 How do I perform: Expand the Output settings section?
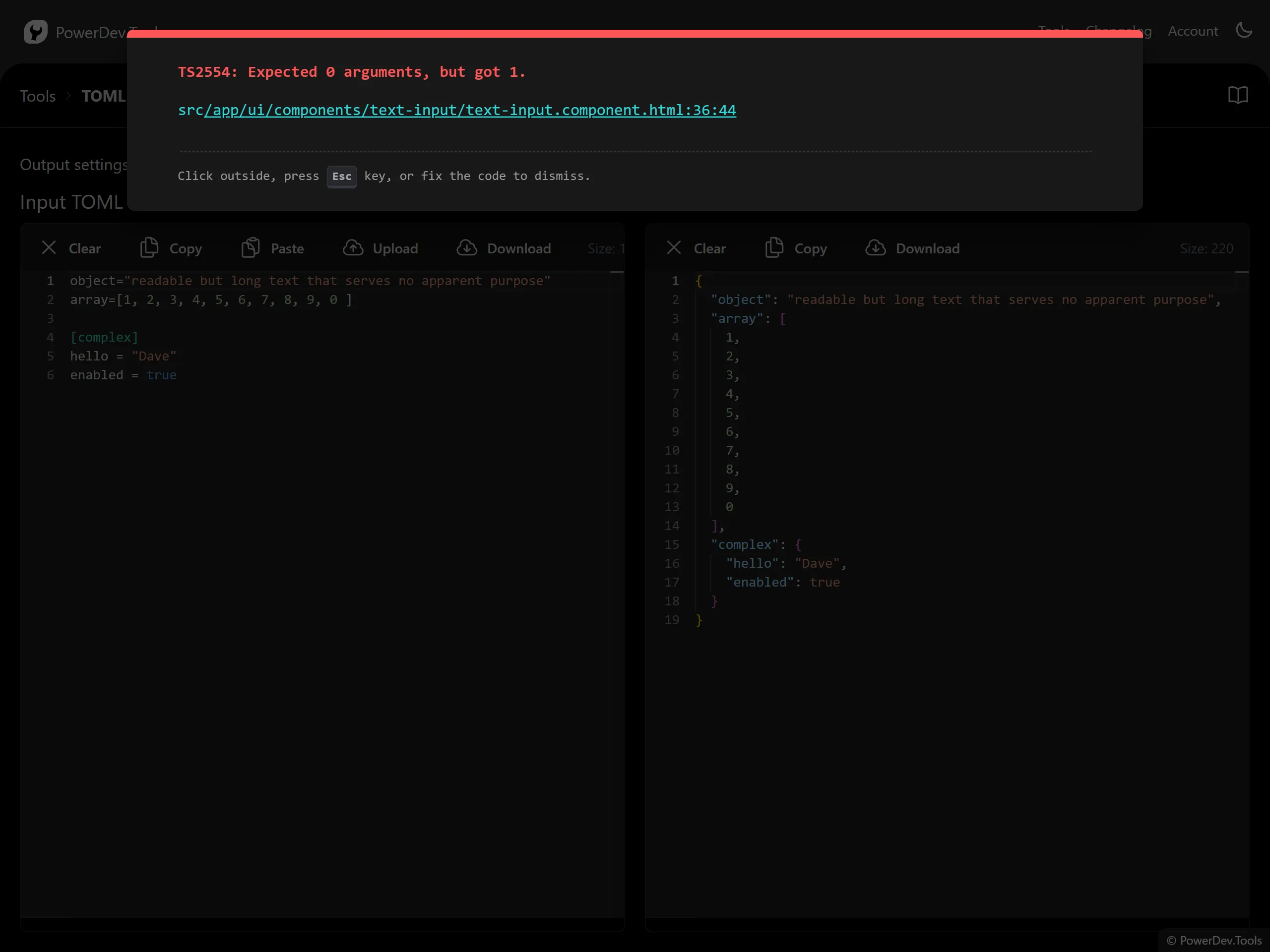(73, 165)
